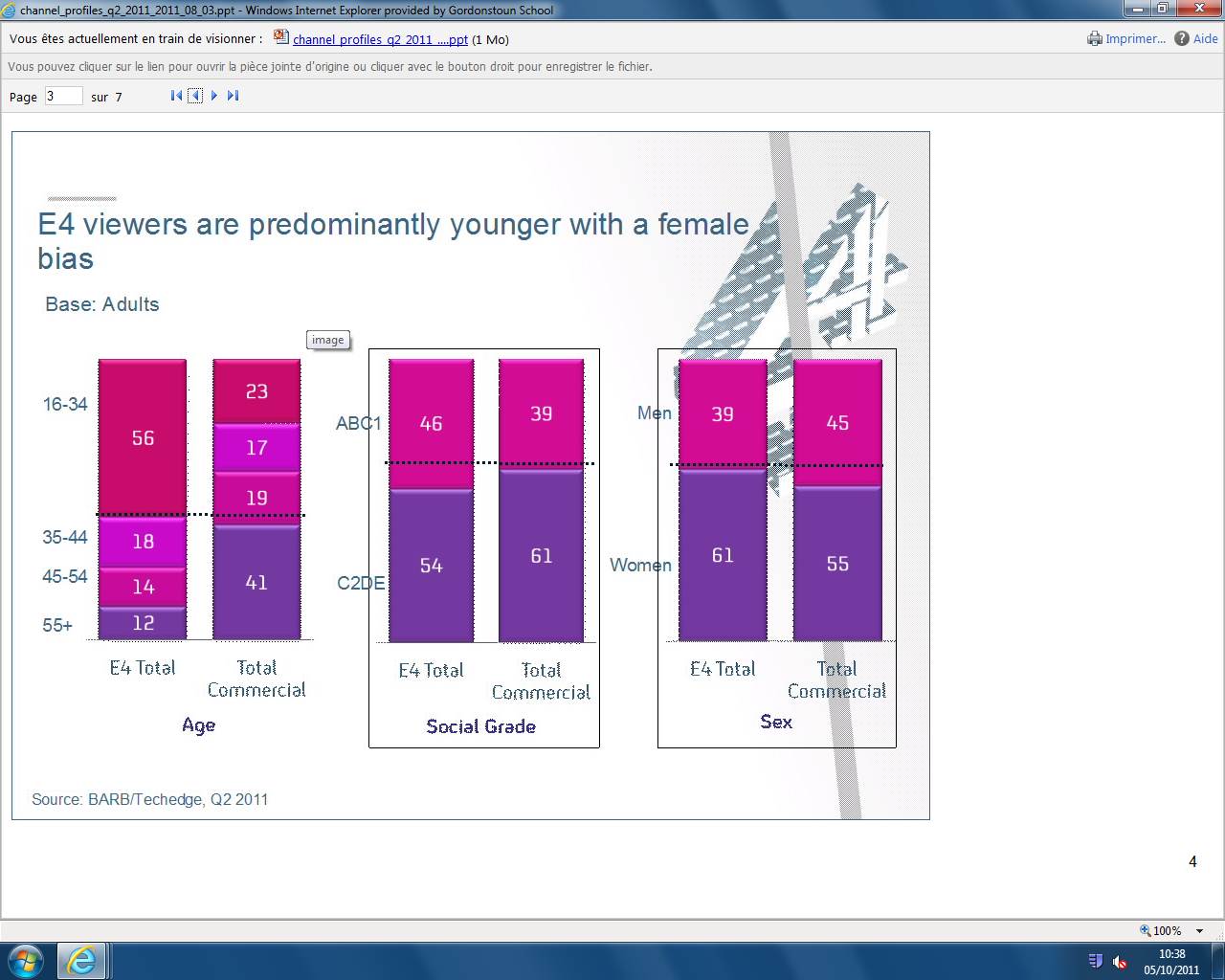Click the "Base: Adults" subtitle text

[x=102, y=304]
